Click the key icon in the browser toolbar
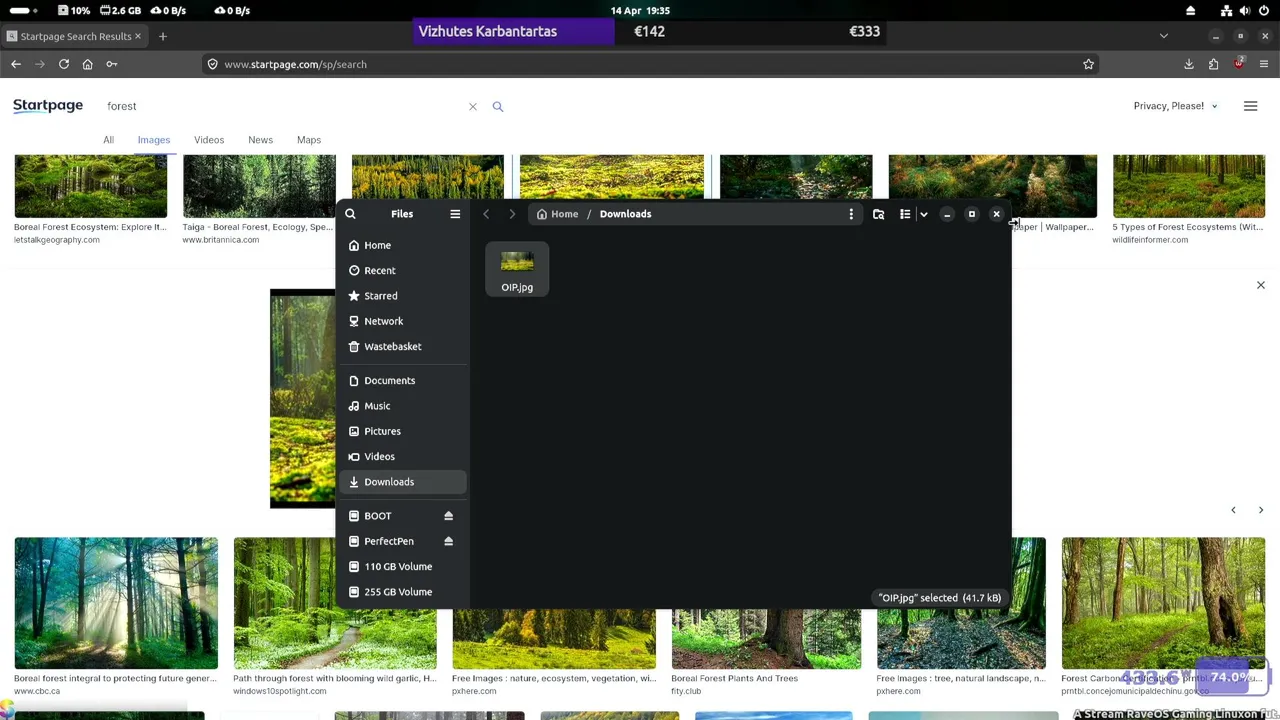This screenshot has width=1280, height=720. point(112,64)
